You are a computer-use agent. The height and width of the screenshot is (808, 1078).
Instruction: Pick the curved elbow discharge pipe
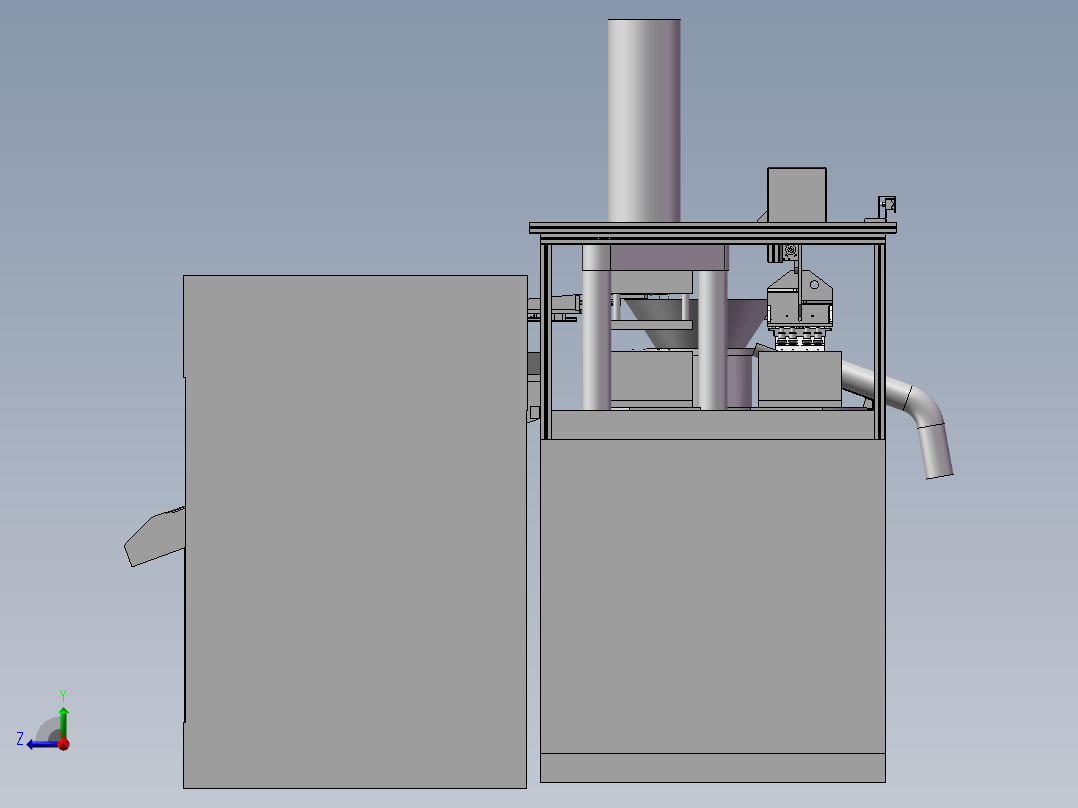click(902, 411)
